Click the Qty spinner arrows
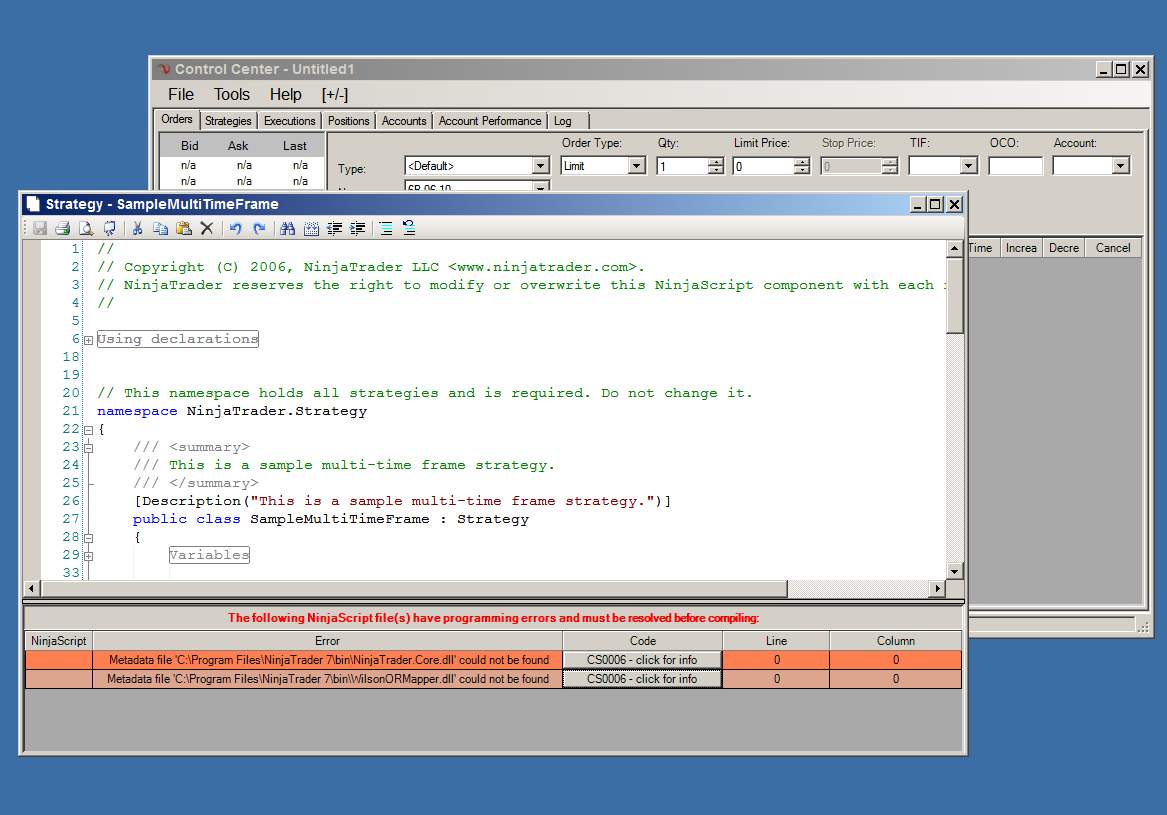Image resolution: width=1167 pixels, height=815 pixels. pos(716,166)
